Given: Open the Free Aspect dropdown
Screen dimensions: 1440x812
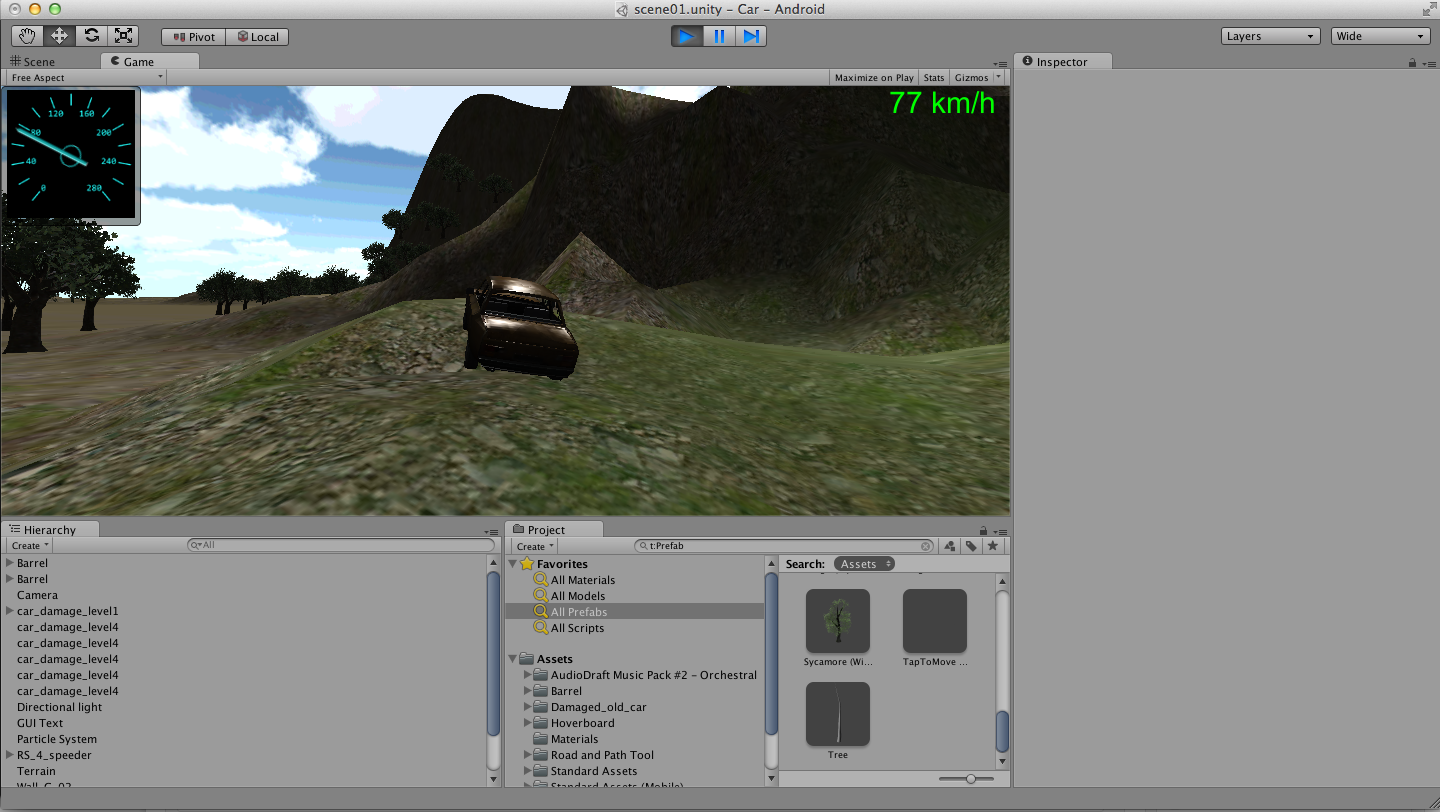Looking at the screenshot, I should pyautogui.click(x=85, y=77).
